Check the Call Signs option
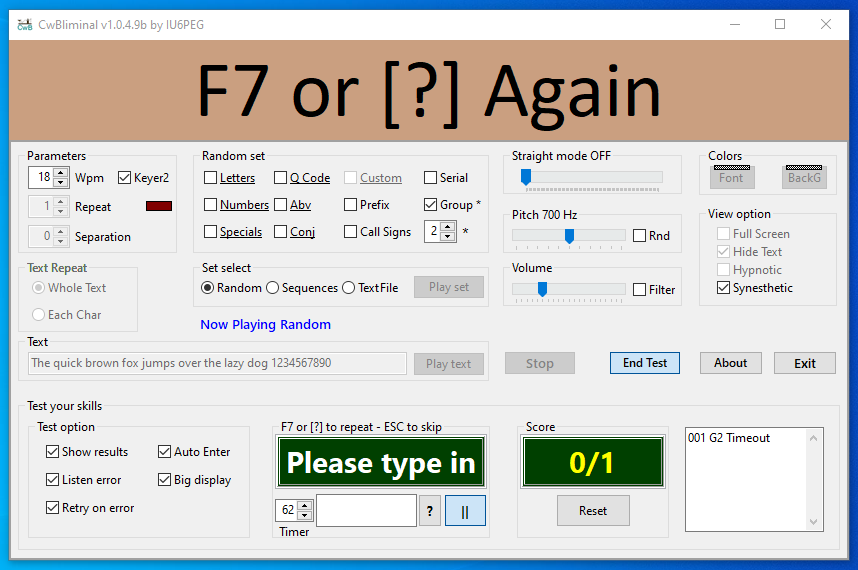The width and height of the screenshot is (858, 570). 350,231
